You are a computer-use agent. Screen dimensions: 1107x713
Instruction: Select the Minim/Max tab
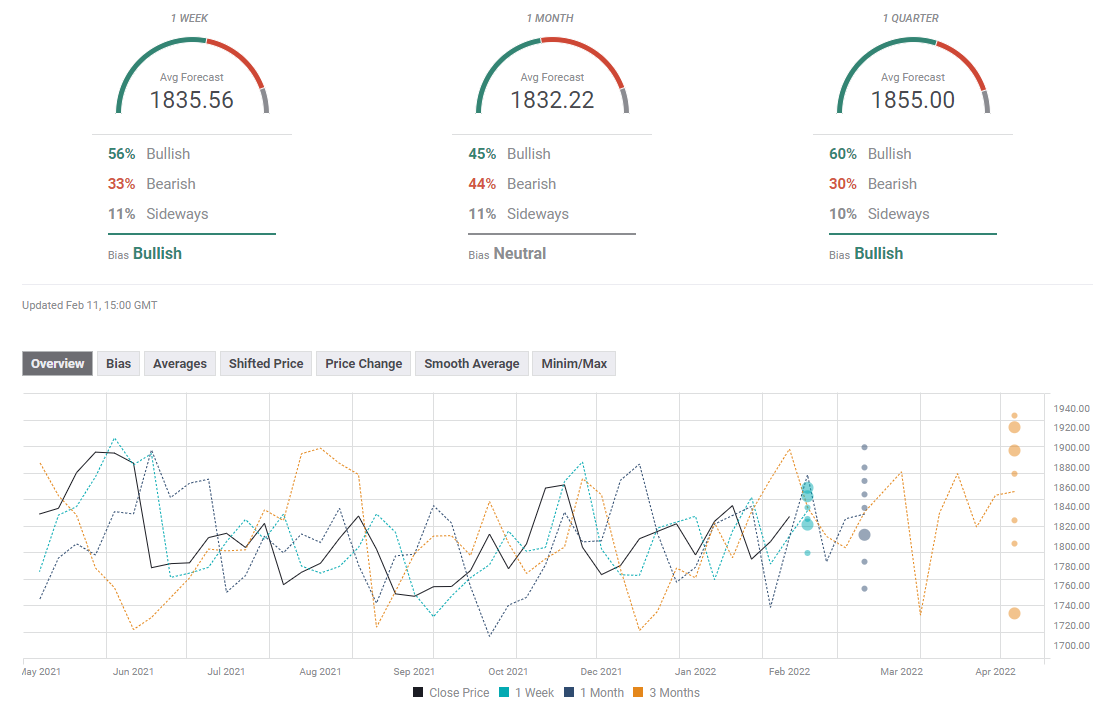[574, 364]
